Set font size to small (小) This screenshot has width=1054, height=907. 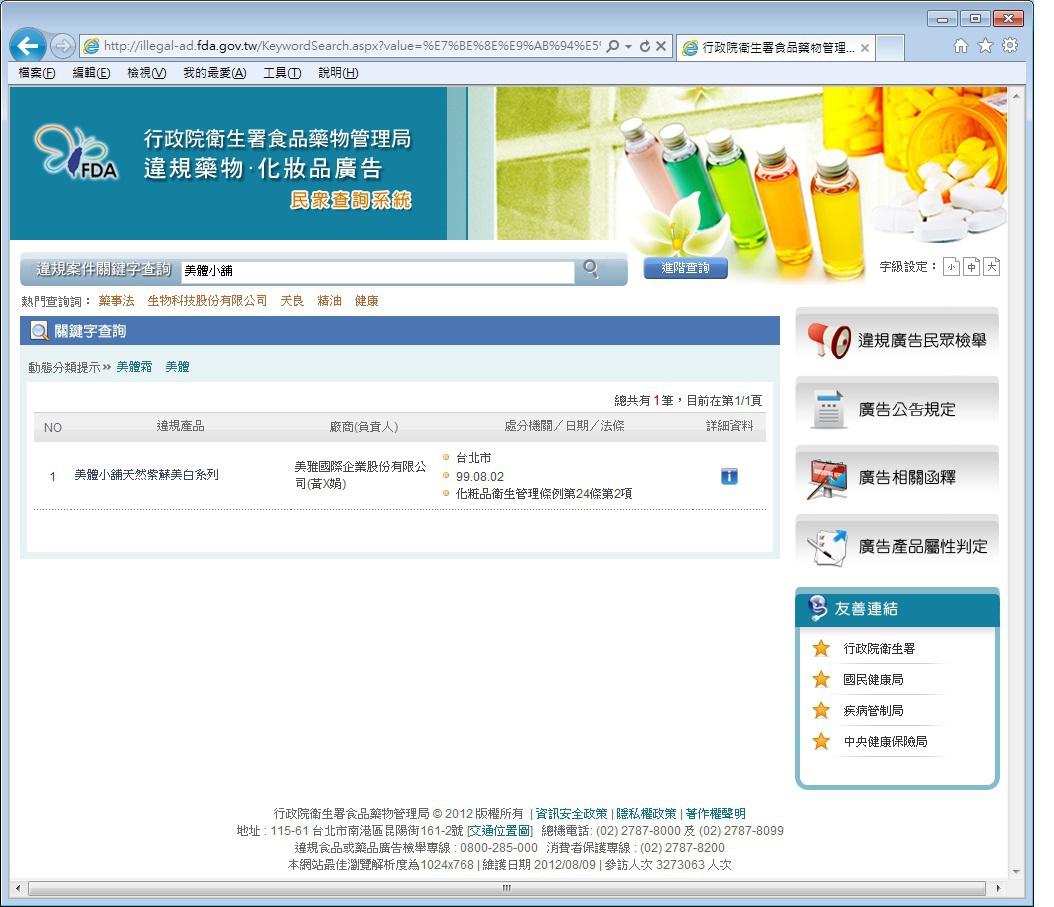(x=951, y=267)
